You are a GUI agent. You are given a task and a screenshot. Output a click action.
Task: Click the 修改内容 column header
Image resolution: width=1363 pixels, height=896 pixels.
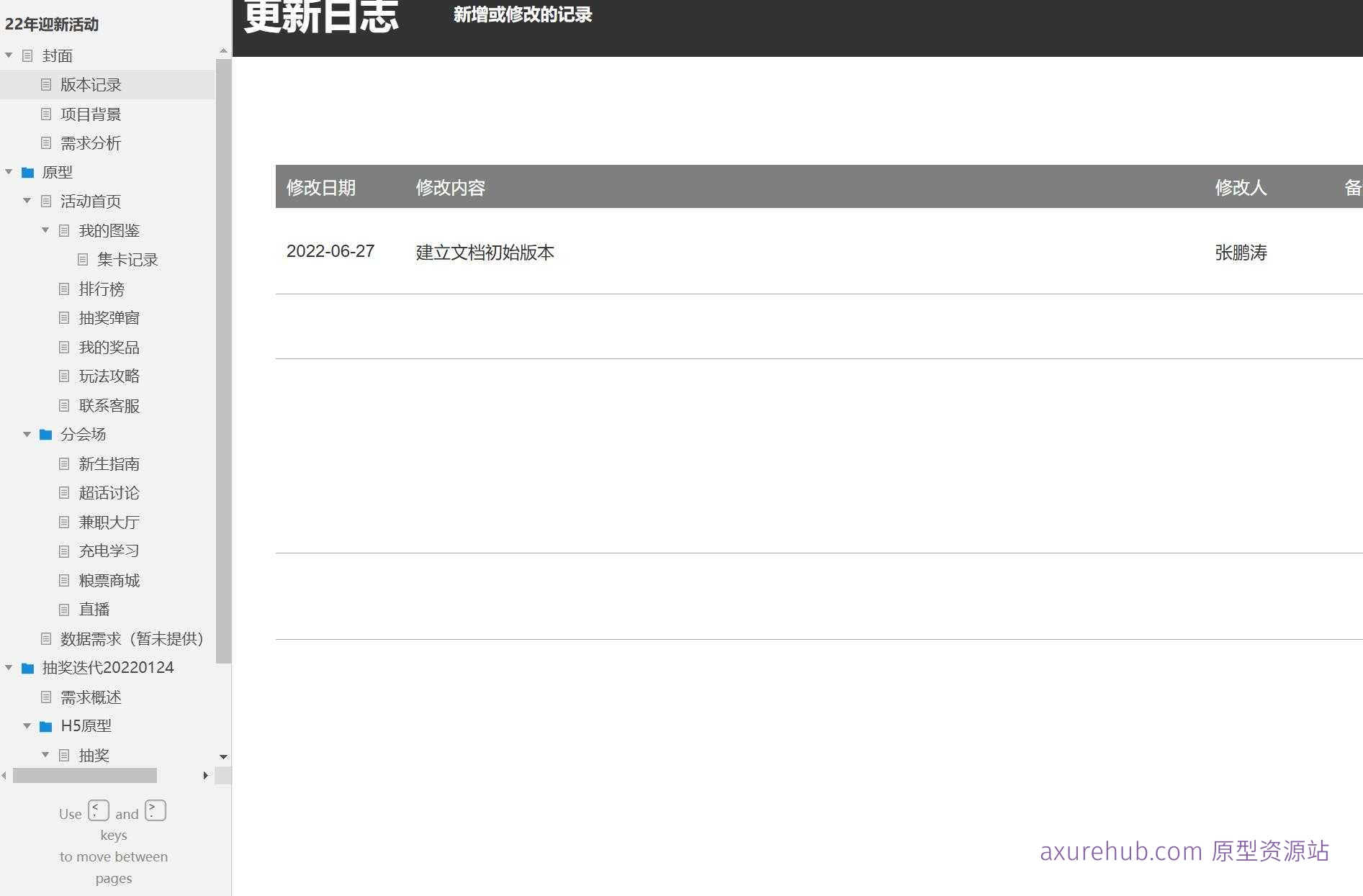point(451,188)
